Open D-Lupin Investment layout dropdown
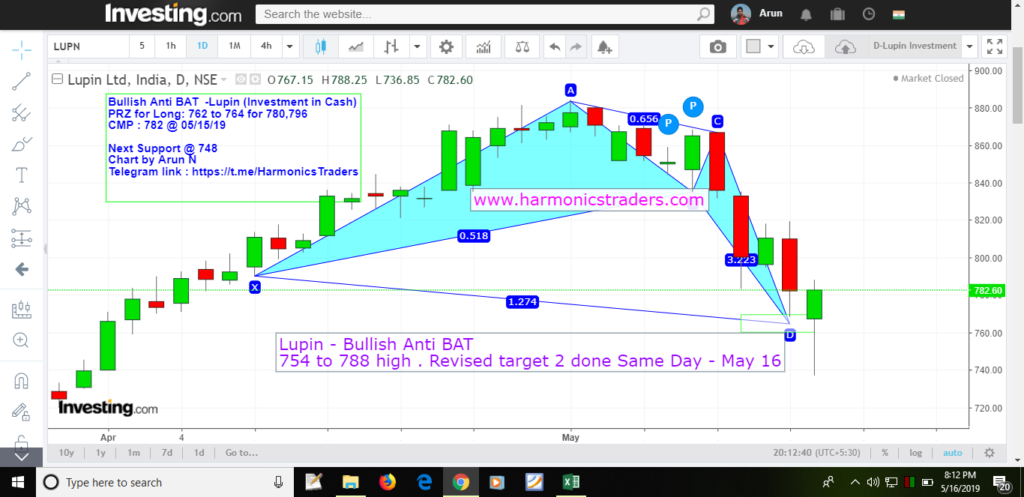 click(x=970, y=46)
